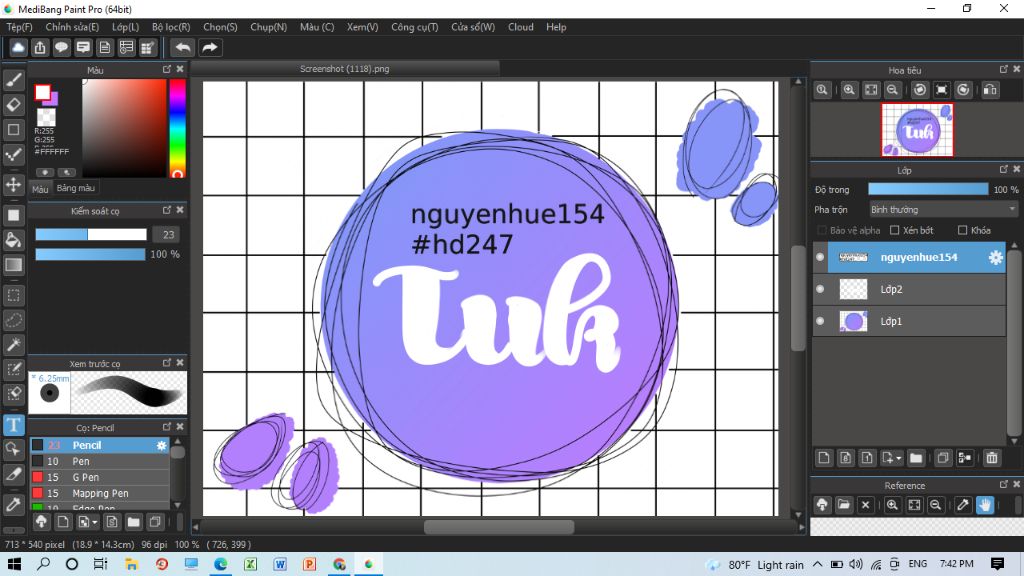Zoom in within the Navigator panel
Image resolution: width=1024 pixels, height=576 pixels.
849,90
